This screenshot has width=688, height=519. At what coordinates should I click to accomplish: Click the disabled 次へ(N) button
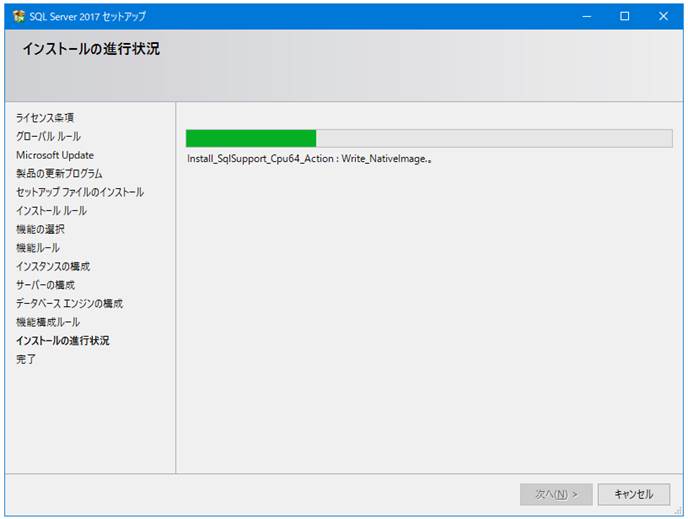click(x=556, y=494)
